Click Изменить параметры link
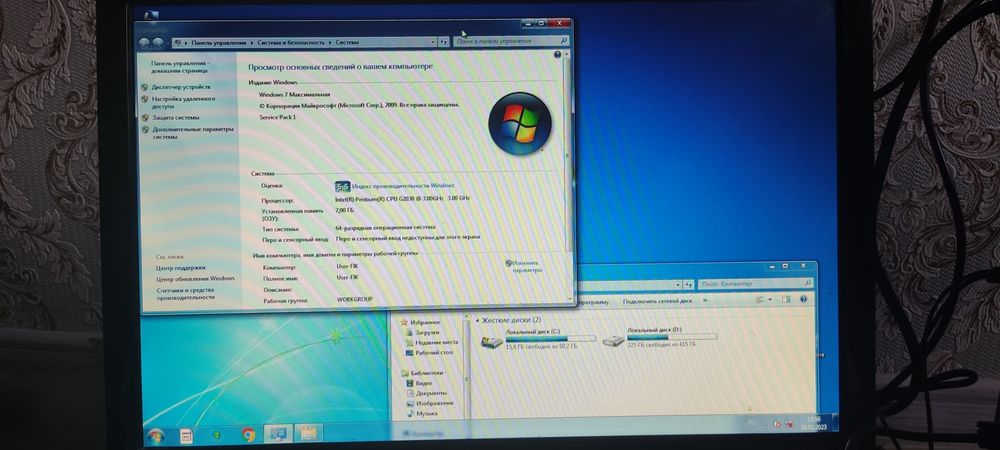The height and width of the screenshot is (450, 1000). [526, 266]
